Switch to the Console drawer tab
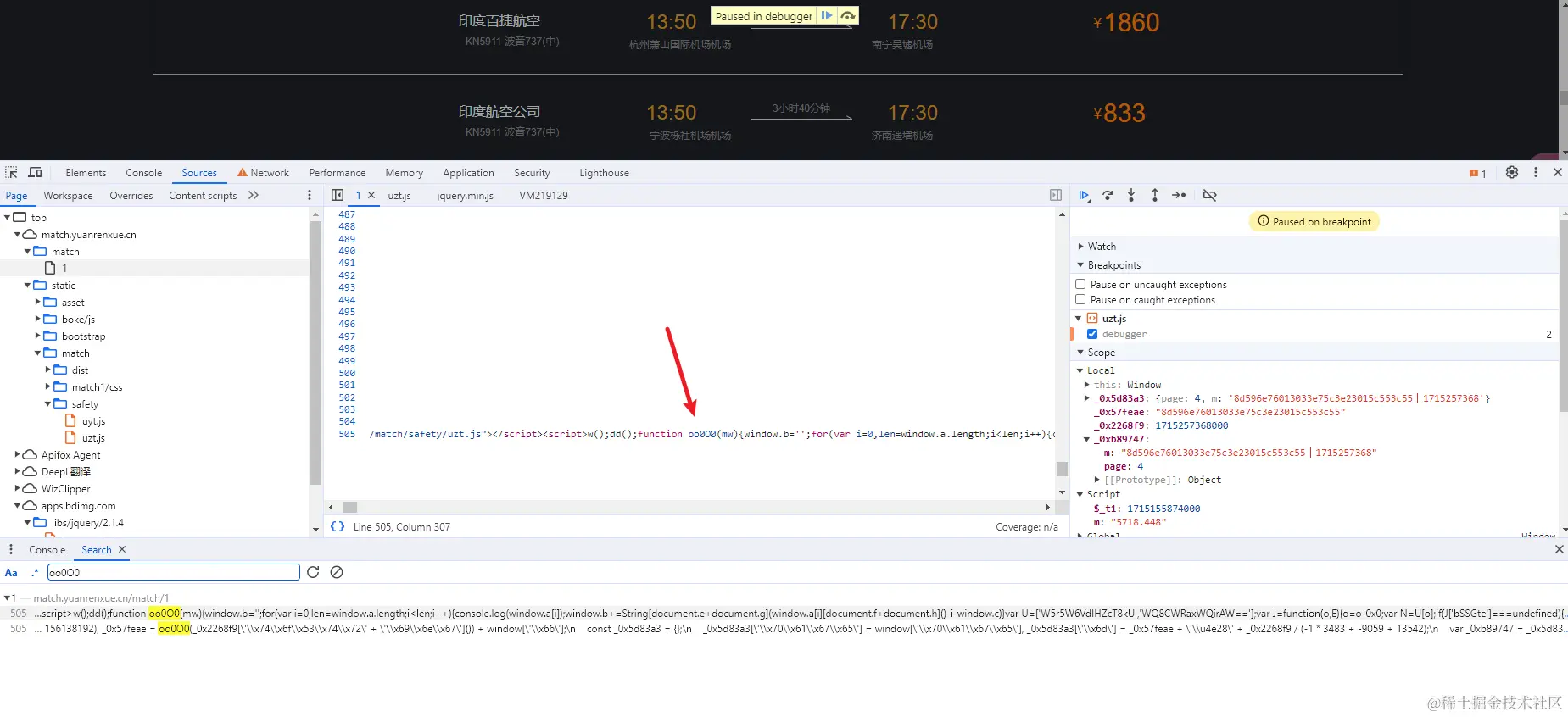 pos(47,549)
